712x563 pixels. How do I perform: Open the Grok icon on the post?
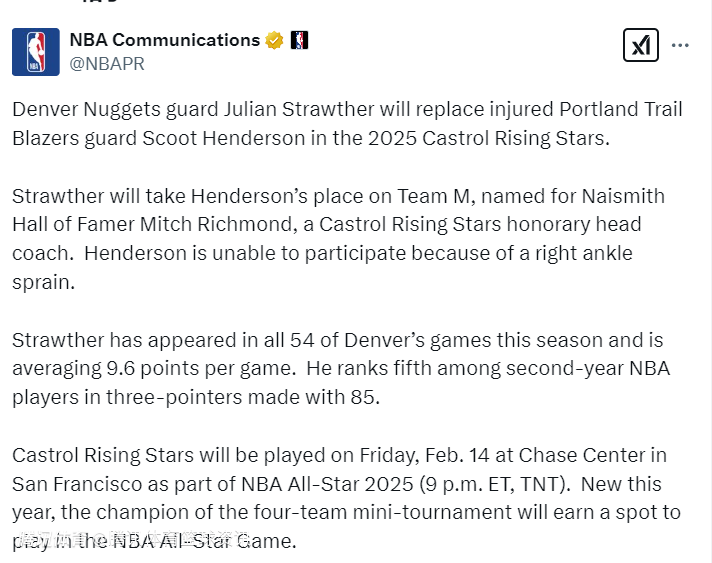(x=640, y=45)
